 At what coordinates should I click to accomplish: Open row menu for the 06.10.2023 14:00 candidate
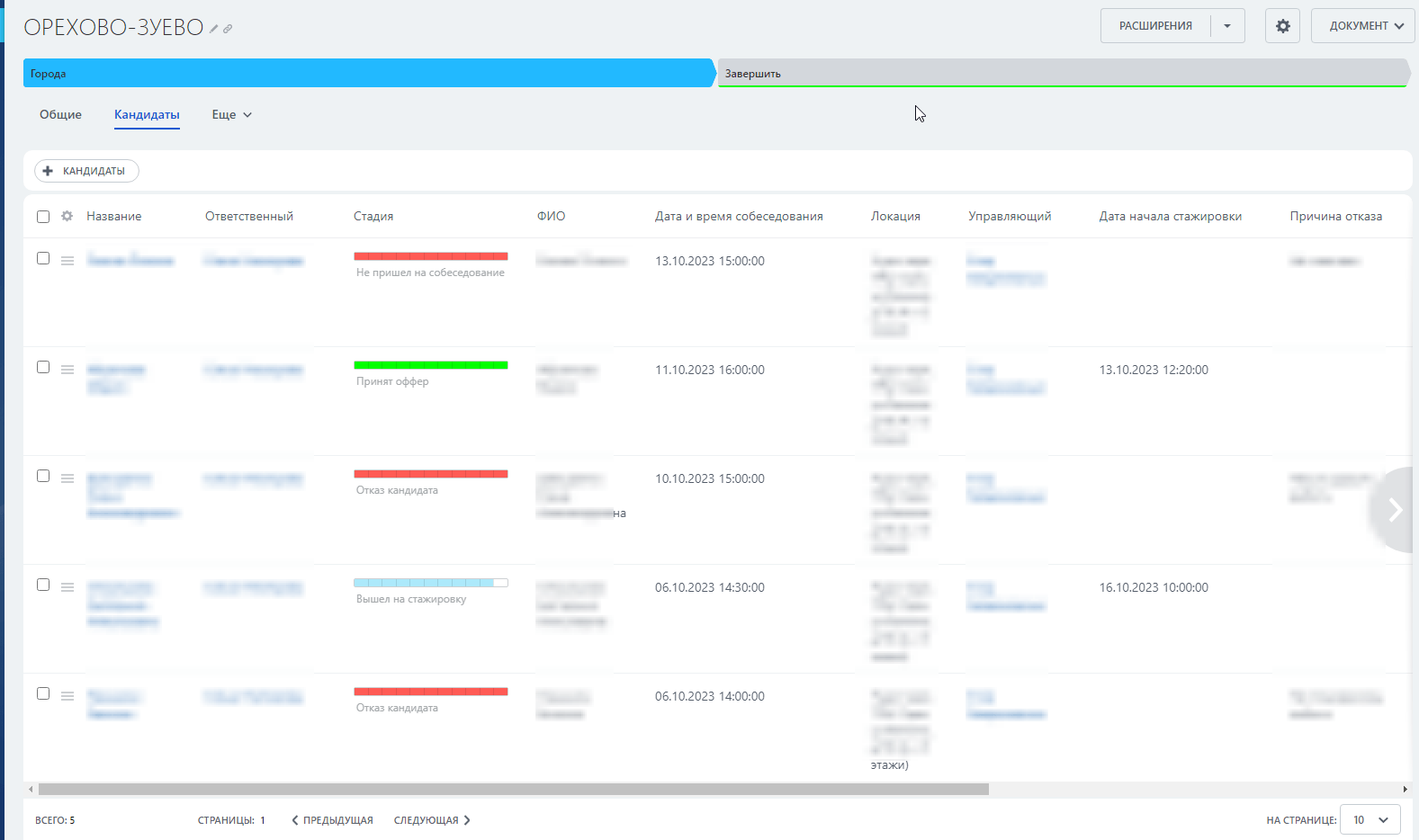pyautogui.click(x=67, y=696)
